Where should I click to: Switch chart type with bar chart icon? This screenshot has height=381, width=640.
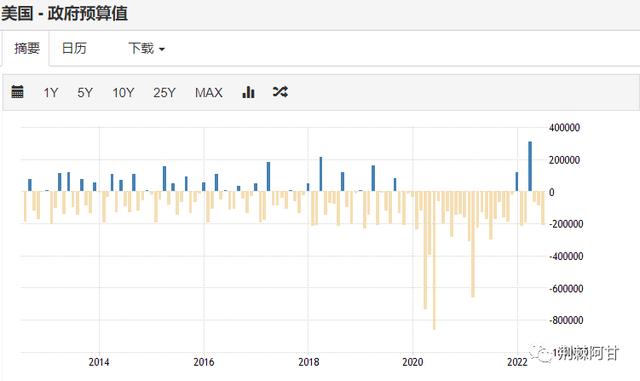tap(248, 92)
